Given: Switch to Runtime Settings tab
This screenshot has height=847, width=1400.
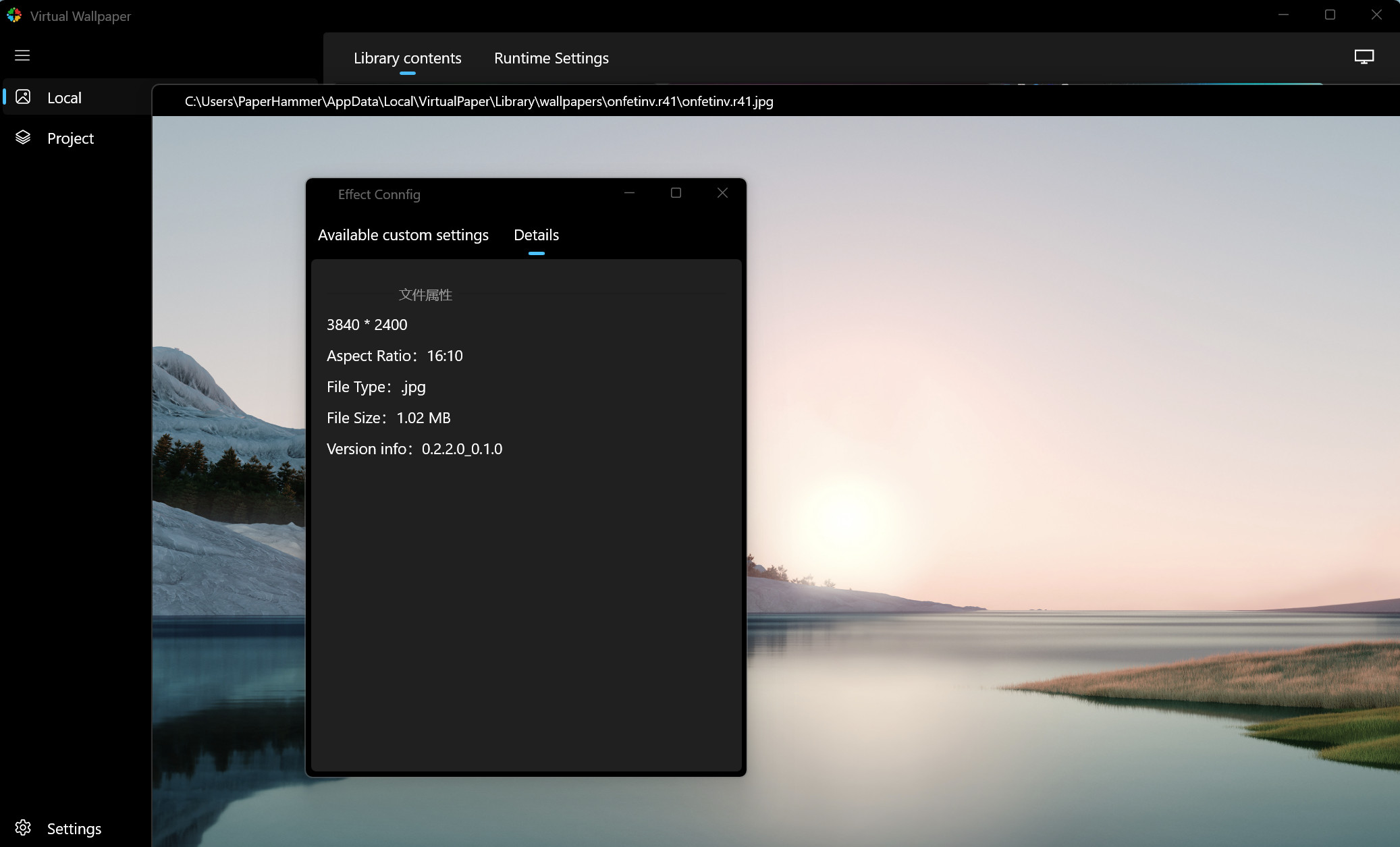Looking at the screenshot, I should 551,58.
